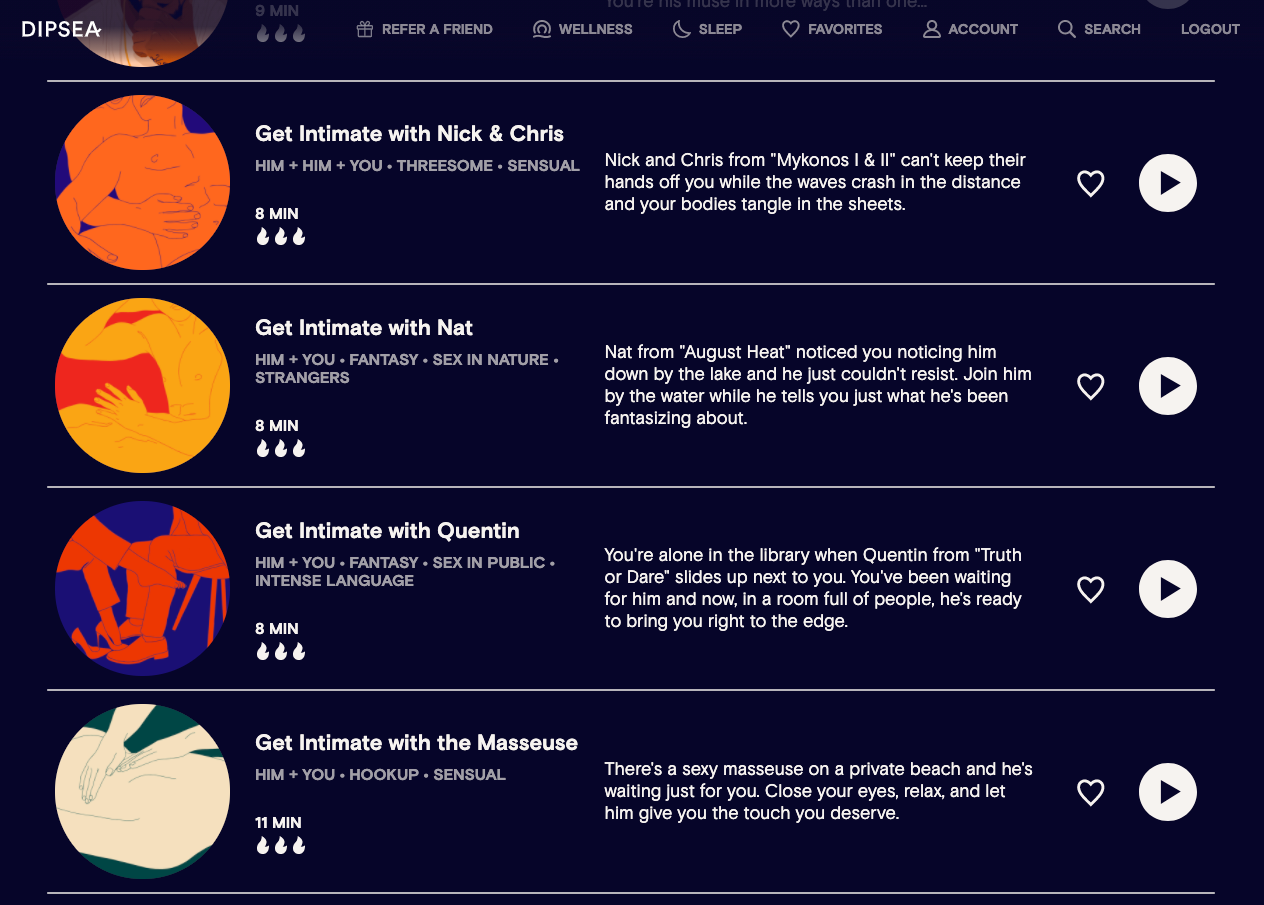Go to the Wellness section

tap(583, 29)
